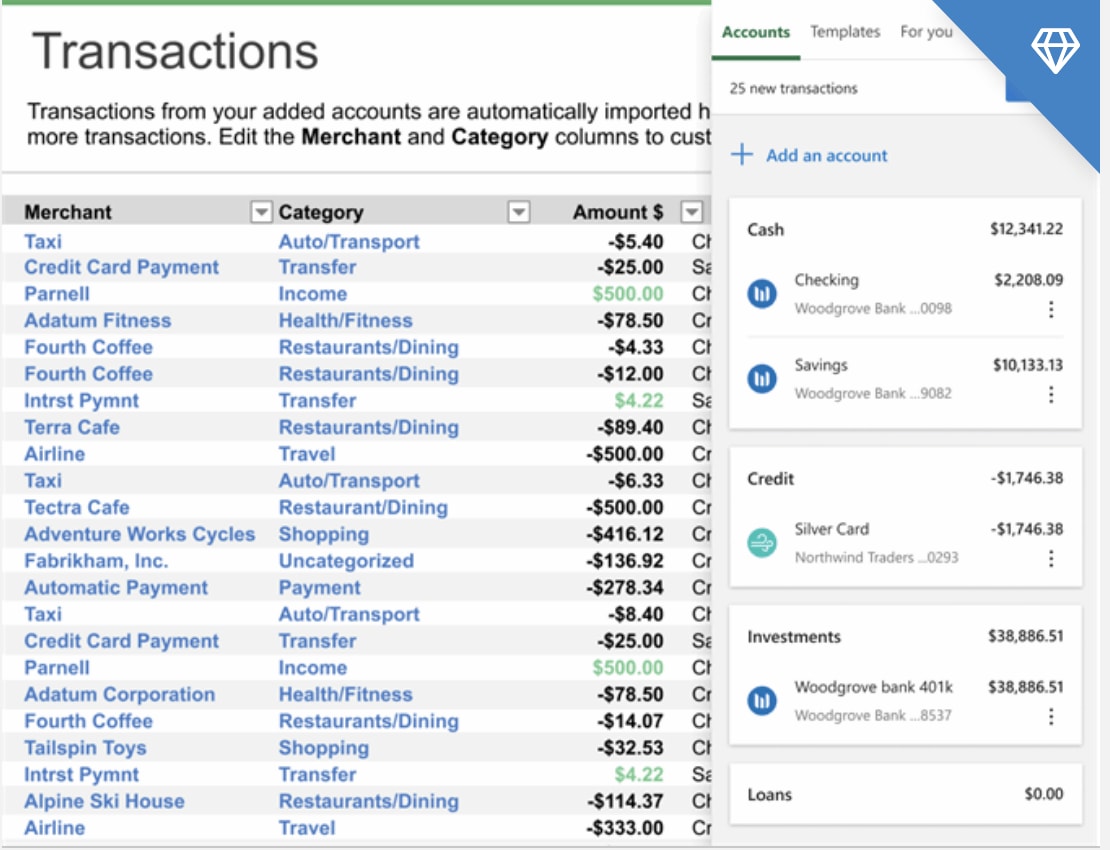This screenshot has height=850, width=1110.
Task: Click the 25 new transactions notification
Action: [790, 89]
